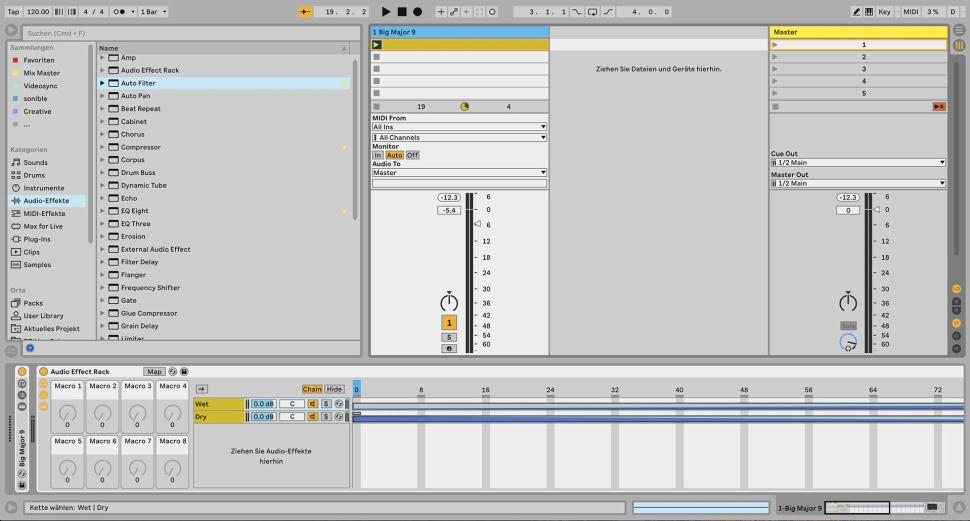The height and width of the screenshot is (521, 970).
Task: Launch the first clip in Big Major 9 track
Action: click(377, 45)
